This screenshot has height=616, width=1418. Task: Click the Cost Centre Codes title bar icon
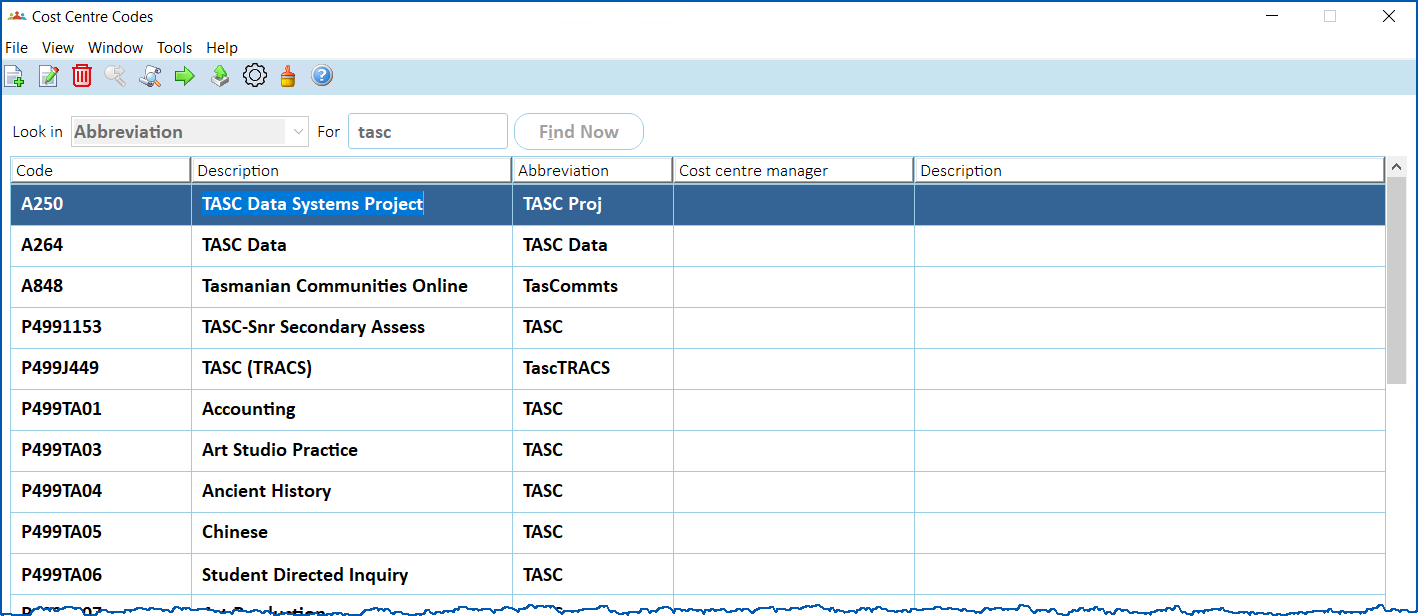(x=16, y=17)
